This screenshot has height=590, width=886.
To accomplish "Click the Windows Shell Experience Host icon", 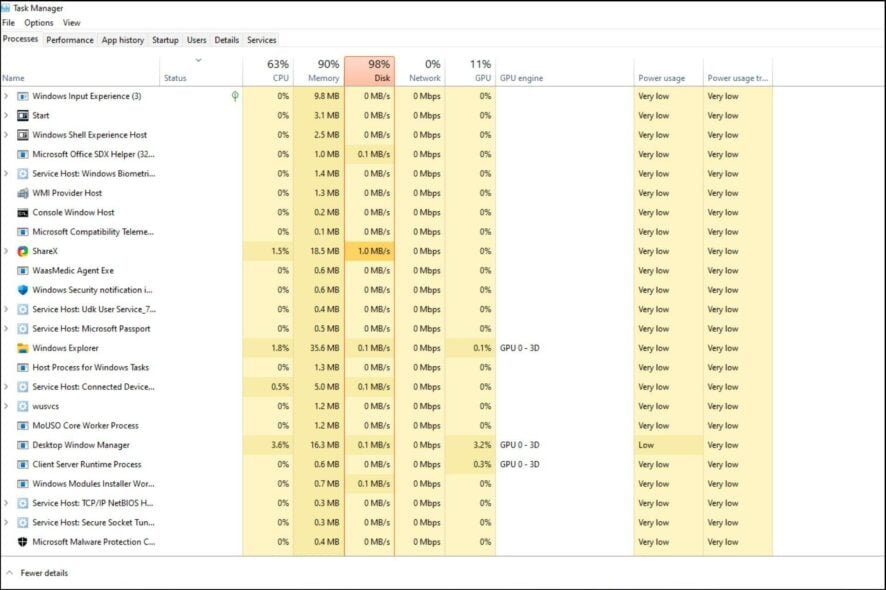I will coord(23,135).
